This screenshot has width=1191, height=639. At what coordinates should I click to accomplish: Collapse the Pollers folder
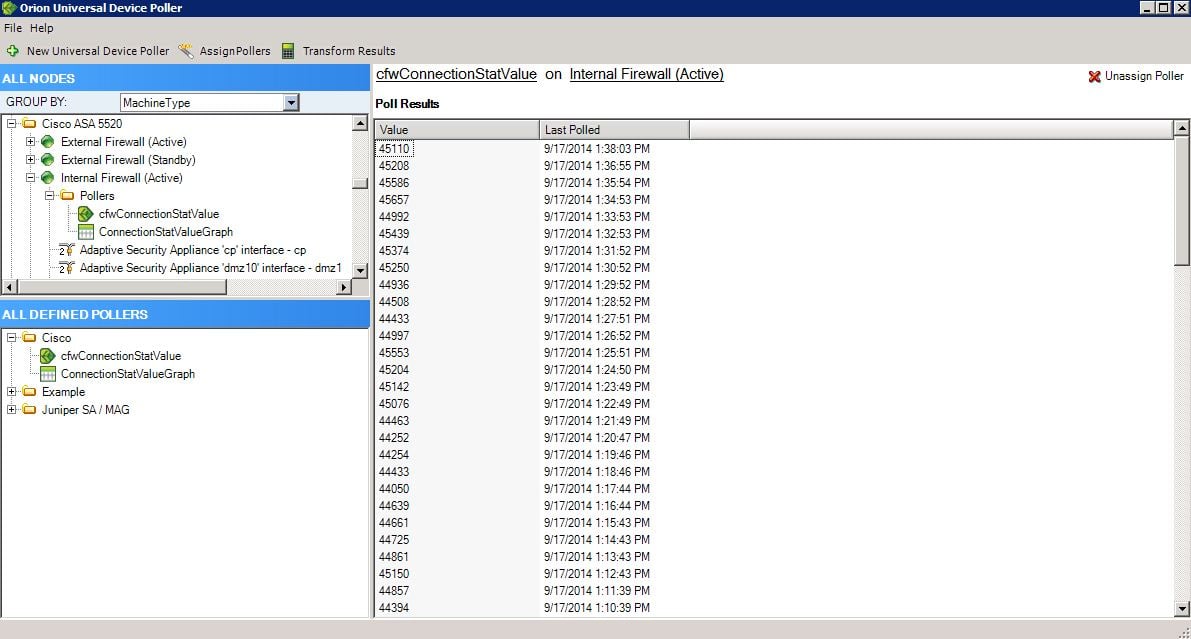click(x=49, y=195)
